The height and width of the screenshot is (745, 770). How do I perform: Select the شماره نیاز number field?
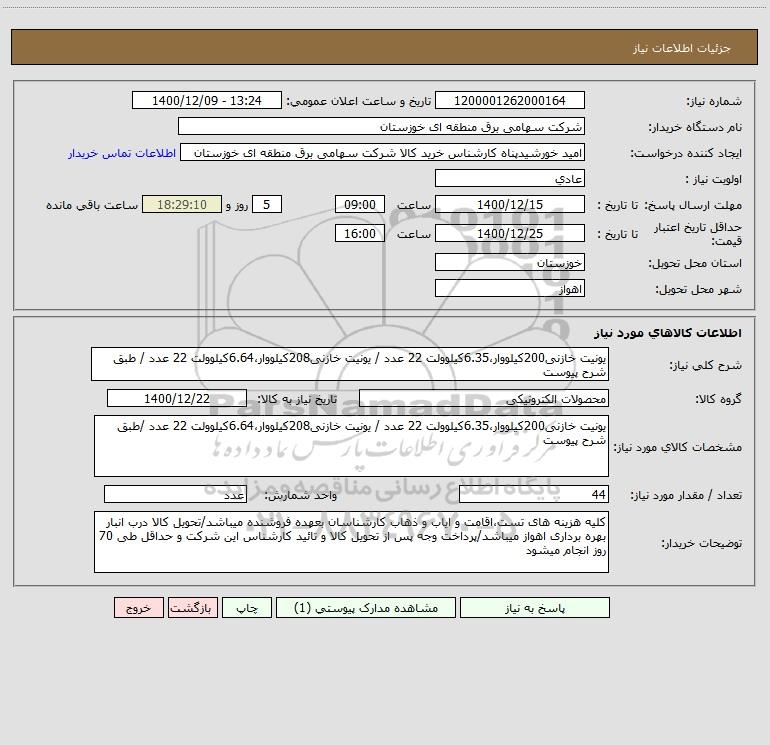click(x=509, y=101)
